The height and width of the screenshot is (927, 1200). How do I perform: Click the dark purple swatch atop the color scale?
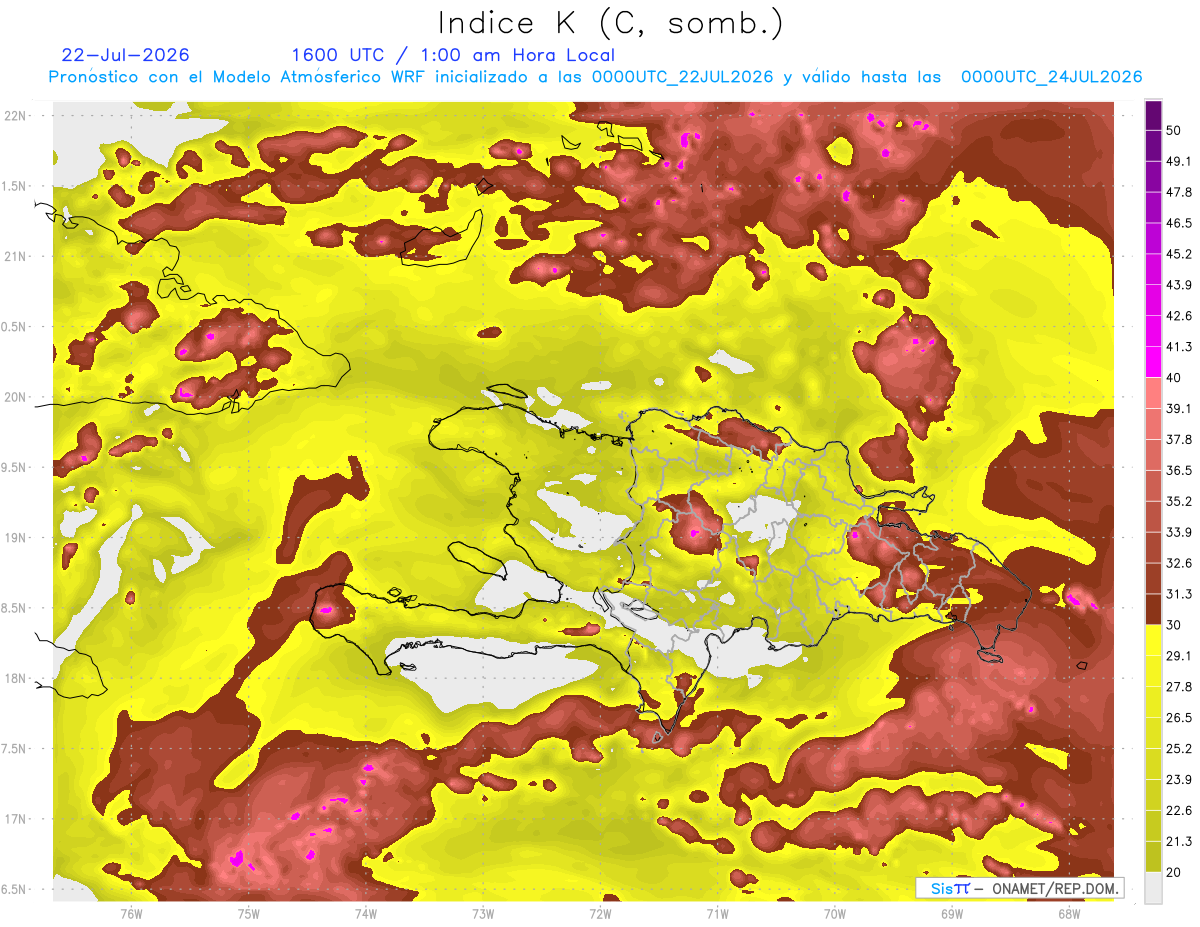1153,114
